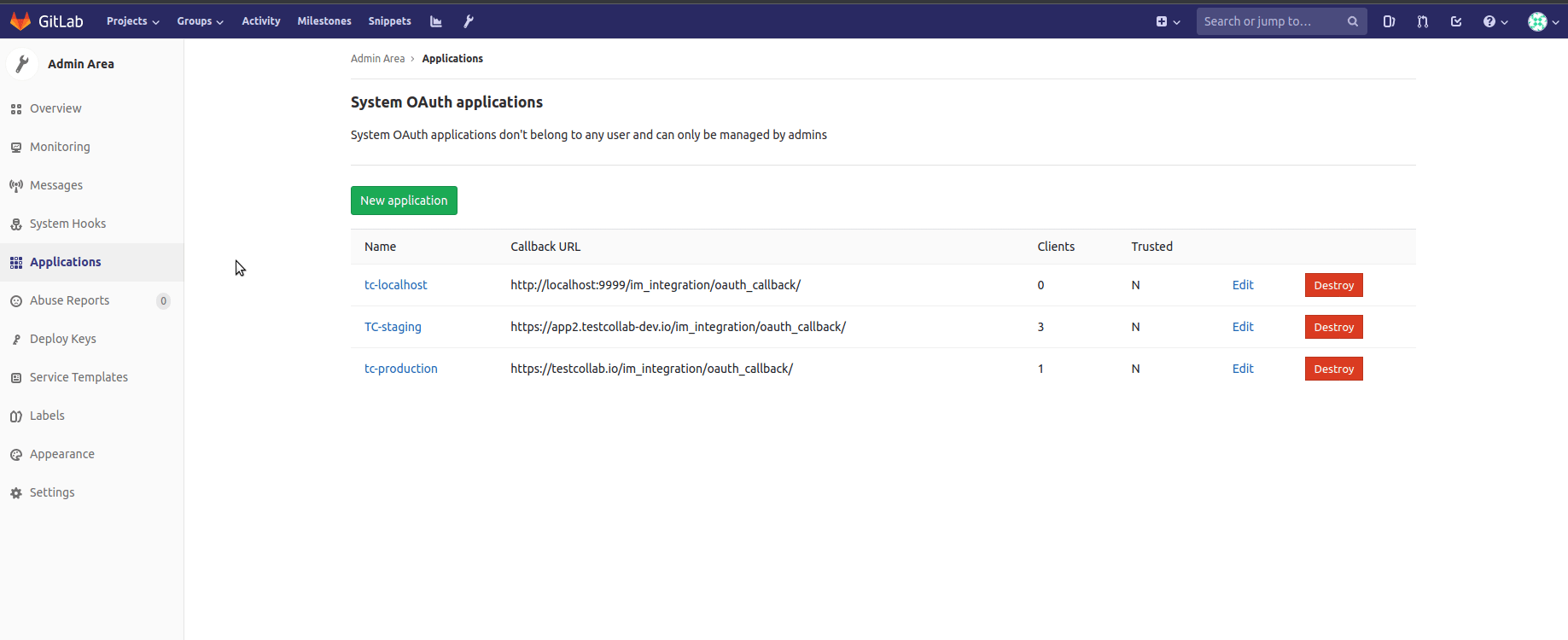Click the Appearance palette icon
The height and width of the screenshot is (640, 1568).
[x=16, y=455]
